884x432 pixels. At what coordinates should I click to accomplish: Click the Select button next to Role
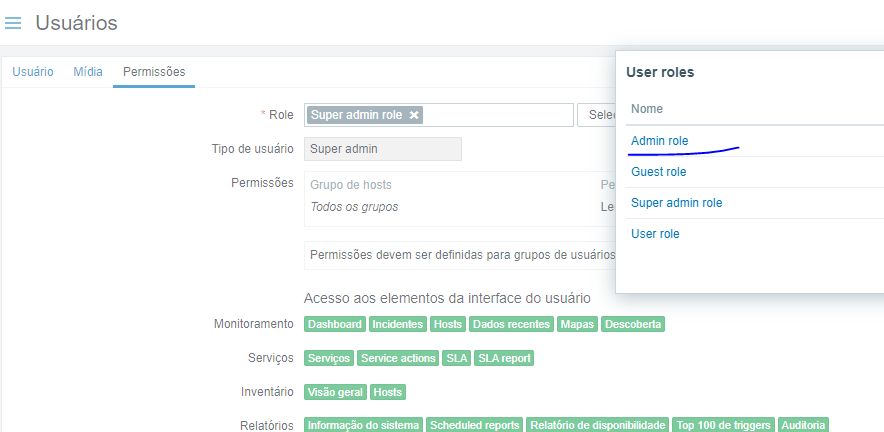click(x=597, y=115)
